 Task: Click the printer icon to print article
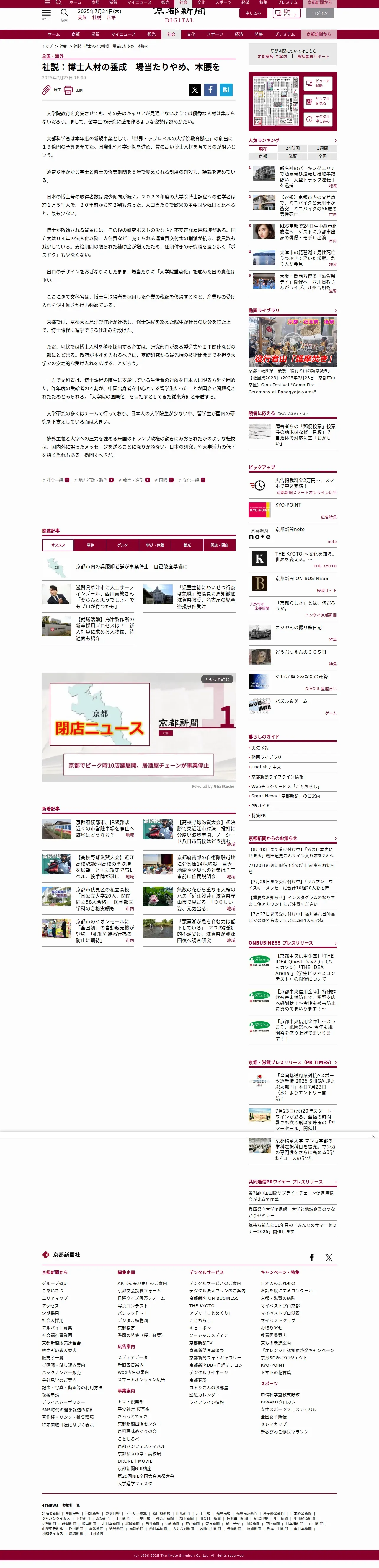[68, 90]
